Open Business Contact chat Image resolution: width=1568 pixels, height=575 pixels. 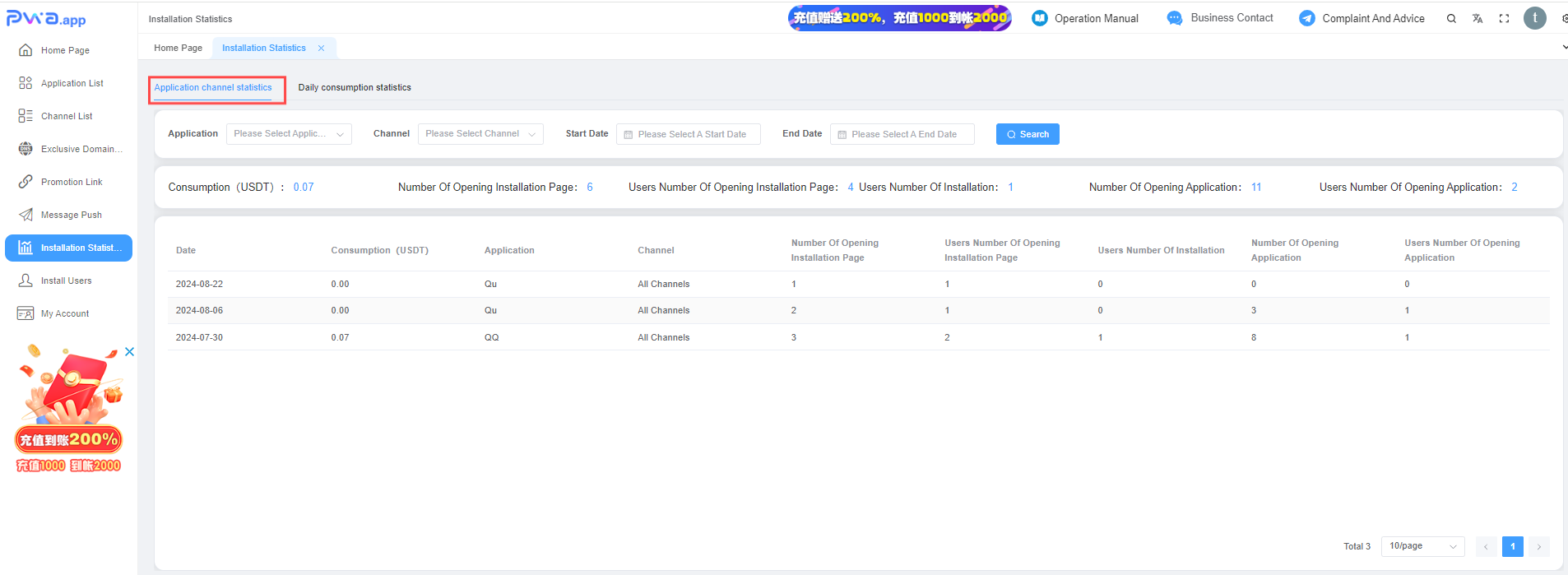[x=1220, y=18]
